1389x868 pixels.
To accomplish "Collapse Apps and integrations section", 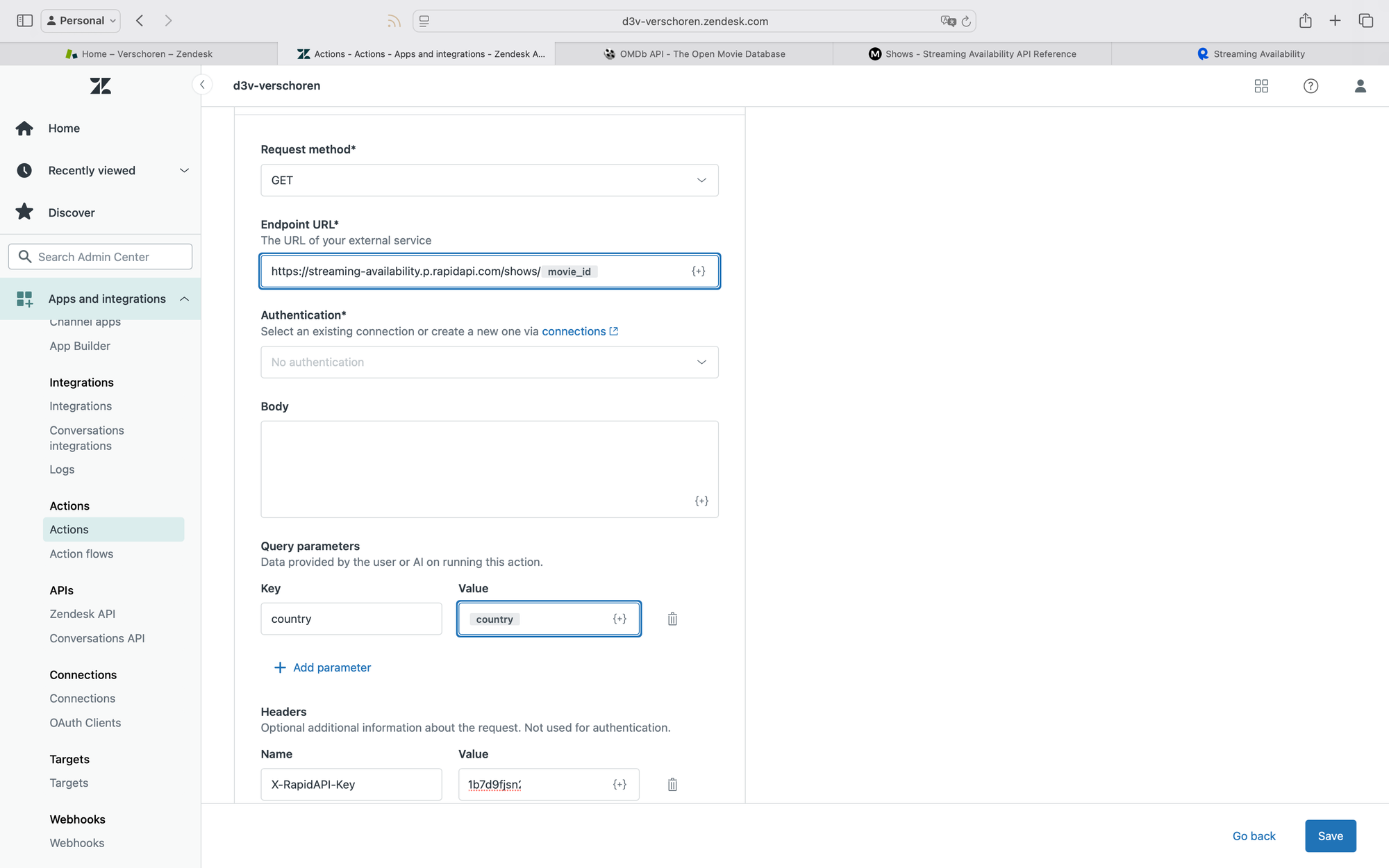I will tap(184, 299).
